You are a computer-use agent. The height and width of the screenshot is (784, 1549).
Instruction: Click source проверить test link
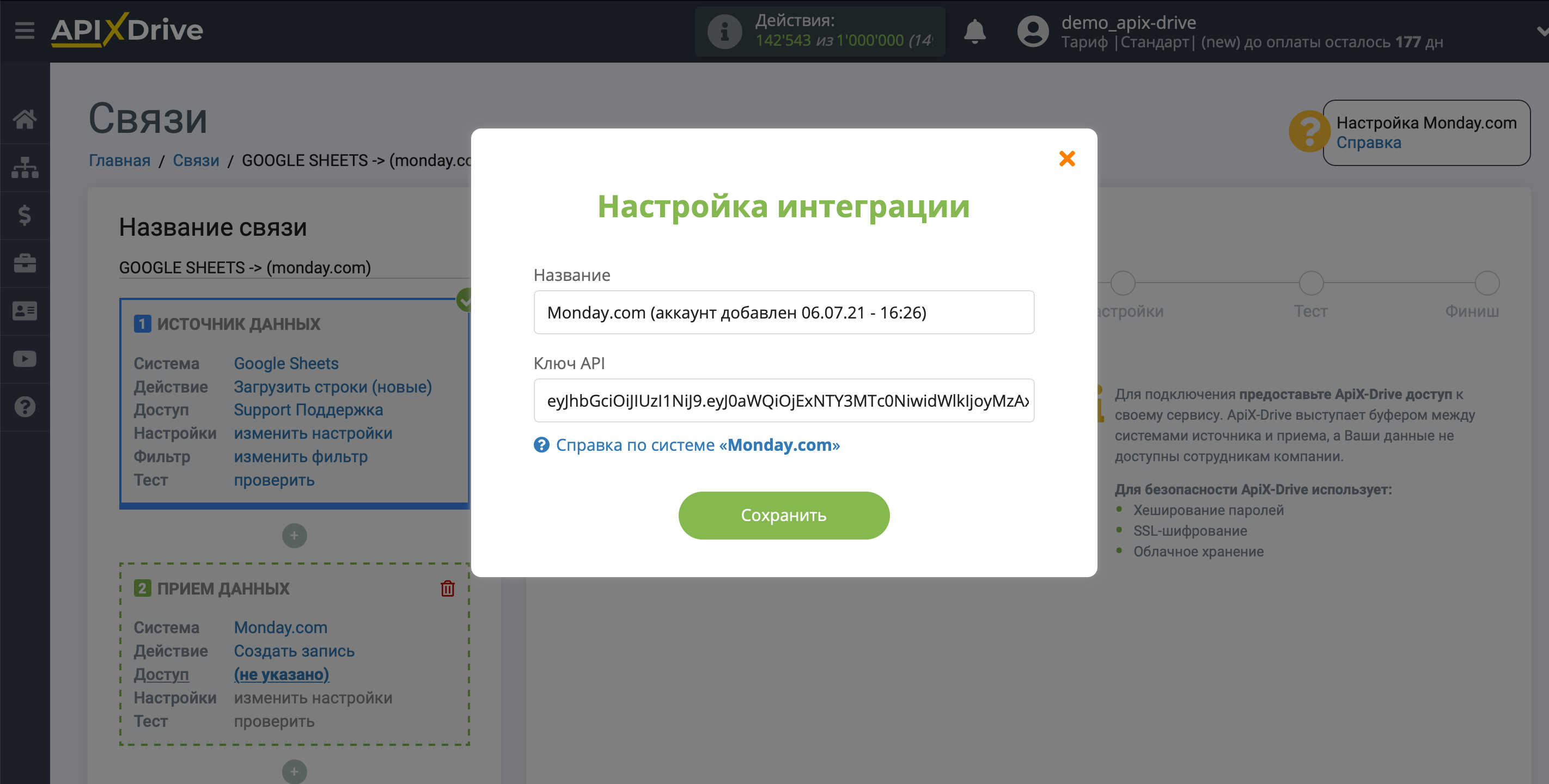click(x=274, y=480)
